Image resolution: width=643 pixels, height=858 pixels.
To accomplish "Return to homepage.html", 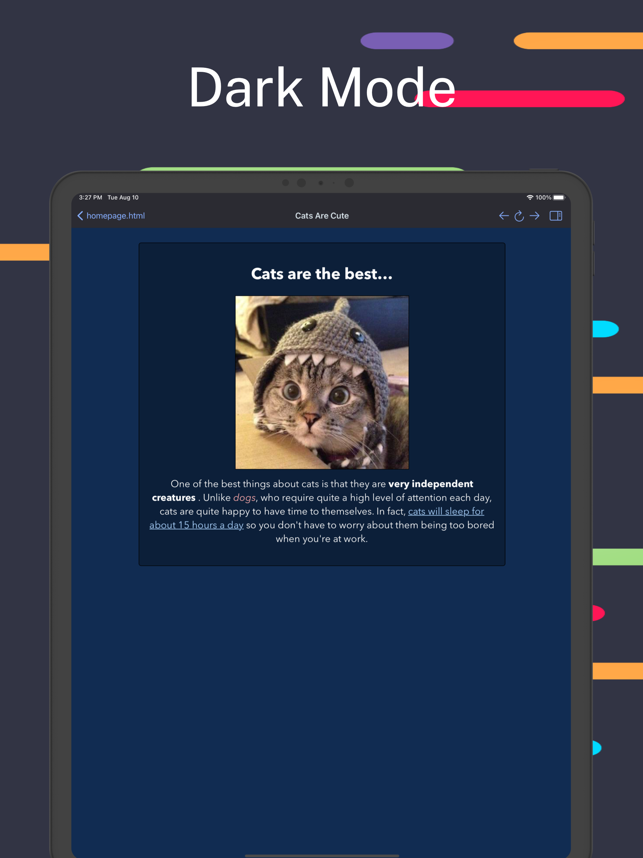I will (115, 216).
